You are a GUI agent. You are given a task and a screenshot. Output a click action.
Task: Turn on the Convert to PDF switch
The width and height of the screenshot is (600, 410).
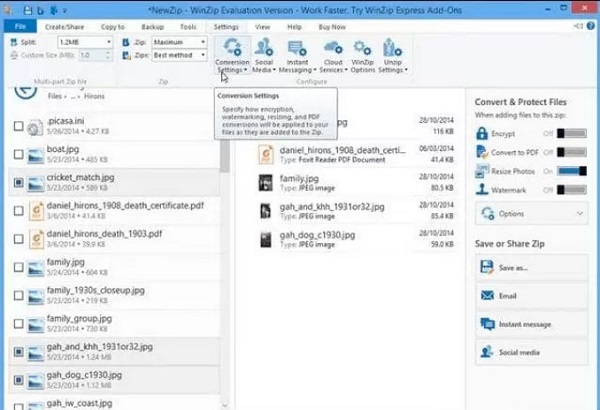click(x=572, y=152)
